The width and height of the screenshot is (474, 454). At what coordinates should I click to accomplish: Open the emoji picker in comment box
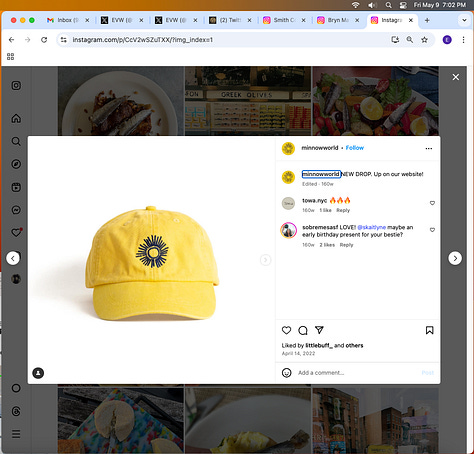click(x=286, y=373)
